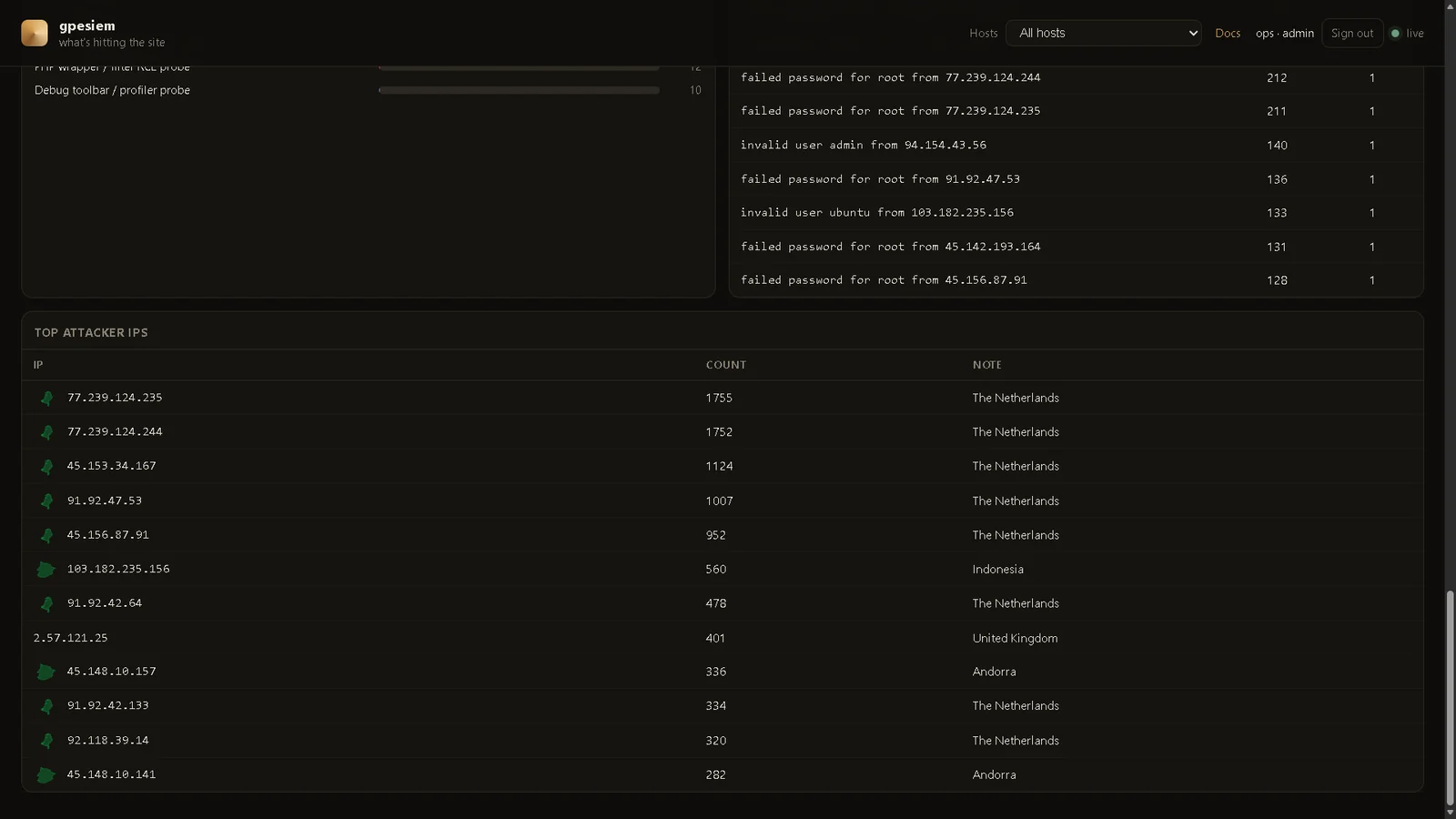The width and height of the screenshot is (1456, 819).
Task: Click the Debug toolbar / profiler probe bar
Action: click(x=519, y=90)
